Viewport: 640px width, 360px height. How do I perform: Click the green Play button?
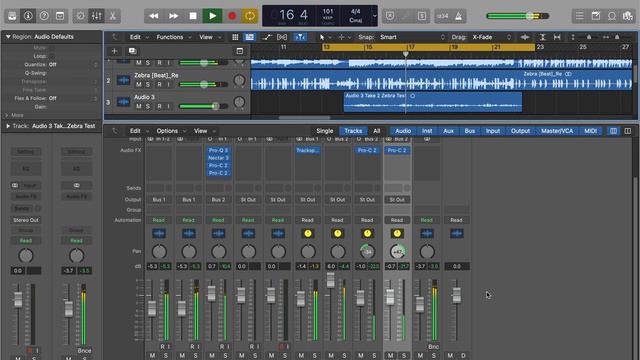click(213, 16)
